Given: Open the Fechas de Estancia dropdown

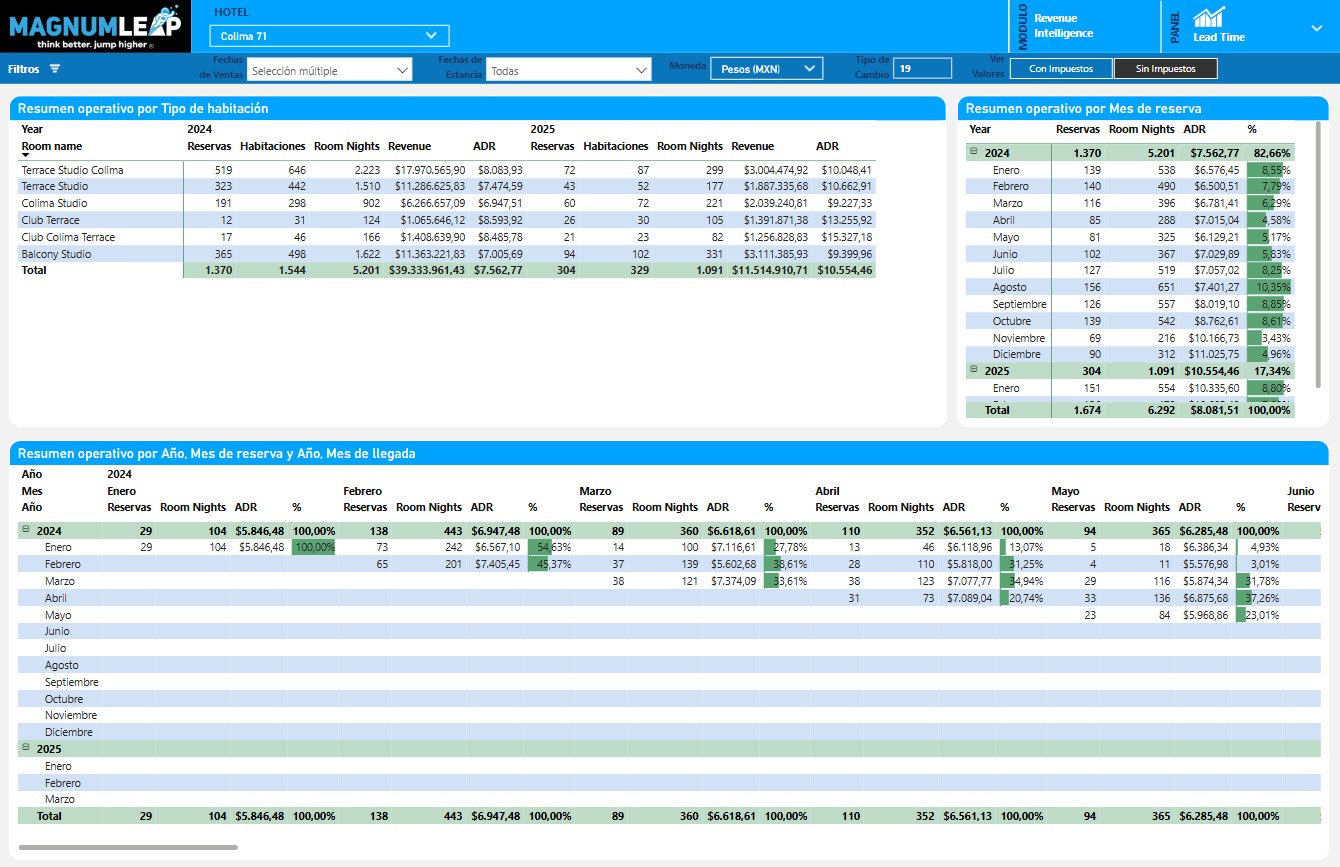Looking at the screenshot, I should pos(568,70).
